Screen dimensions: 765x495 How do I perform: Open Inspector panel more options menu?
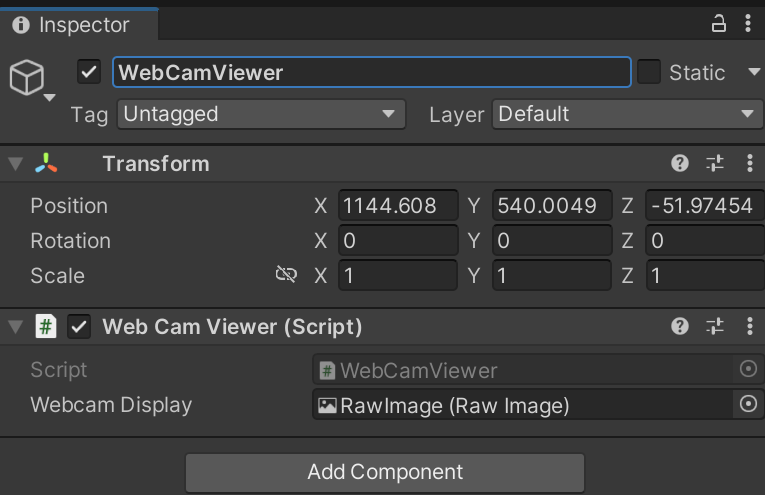pyautogui.click(x=748, y=23)
